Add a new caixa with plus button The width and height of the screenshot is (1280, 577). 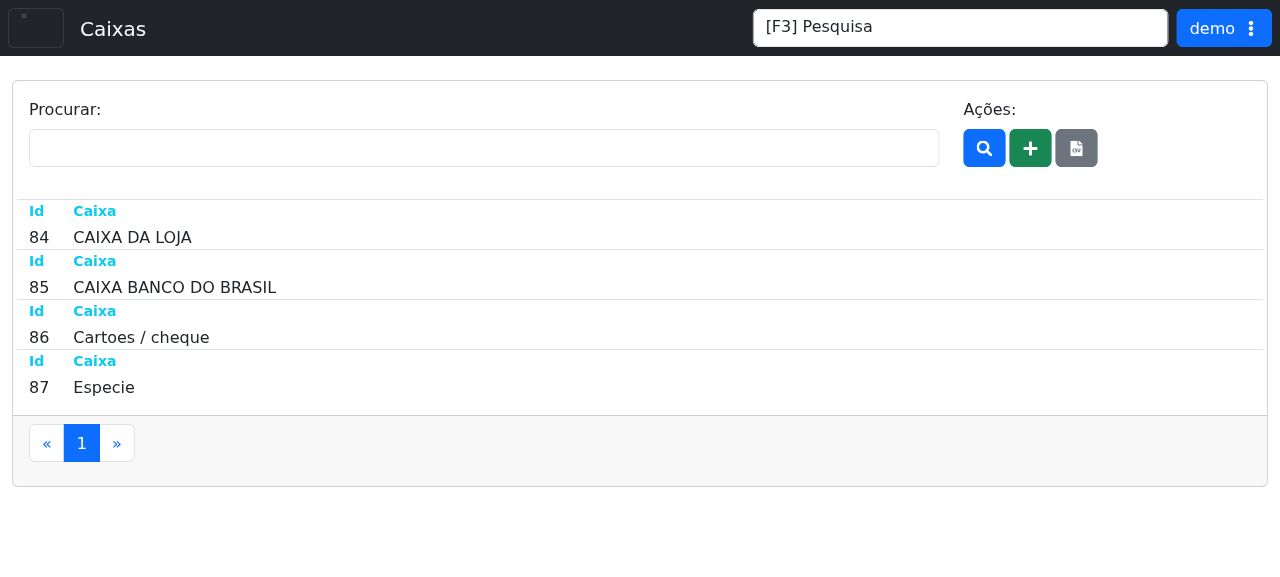(x=1030, y=148)
